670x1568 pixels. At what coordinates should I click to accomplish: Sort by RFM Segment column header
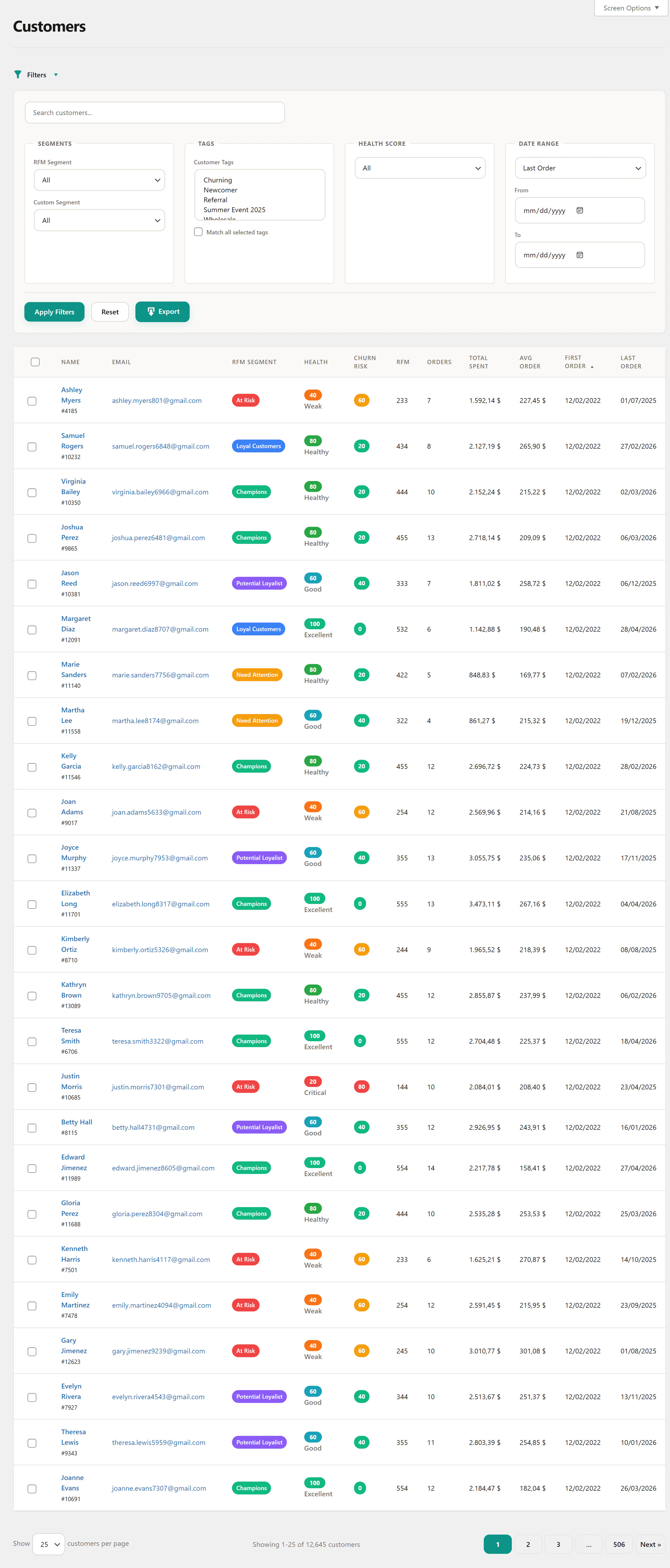(254, 362)
